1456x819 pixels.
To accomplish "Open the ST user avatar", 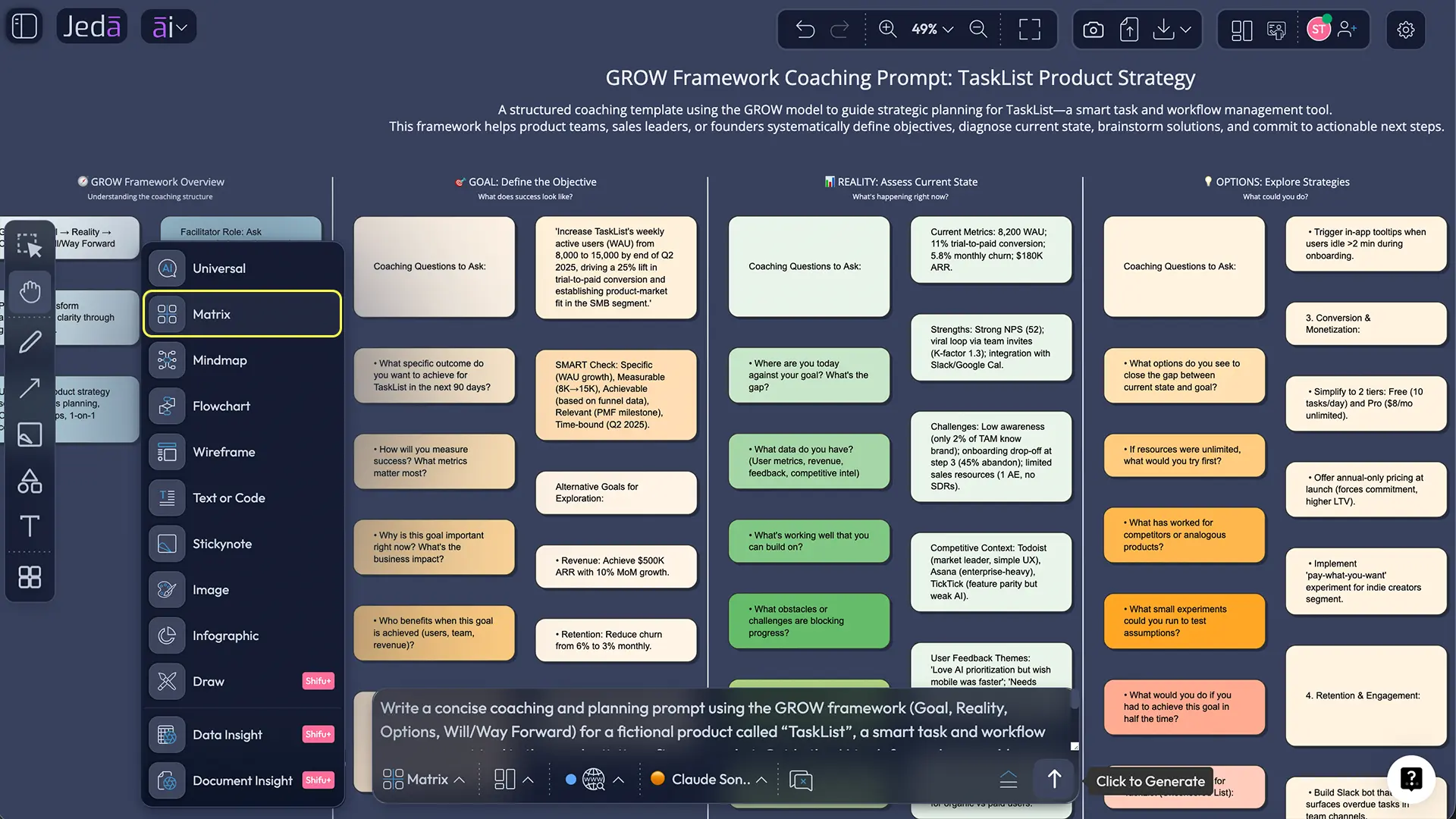I will [x=1319, y=30].
